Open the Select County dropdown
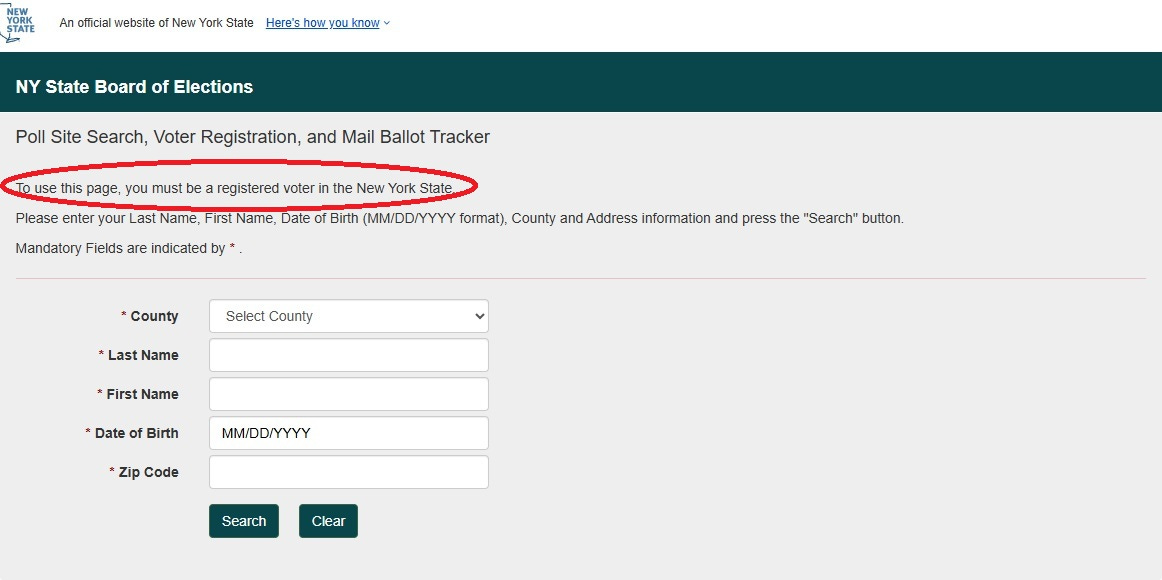This screenshot has height=580, width=1162. (348, 316)
